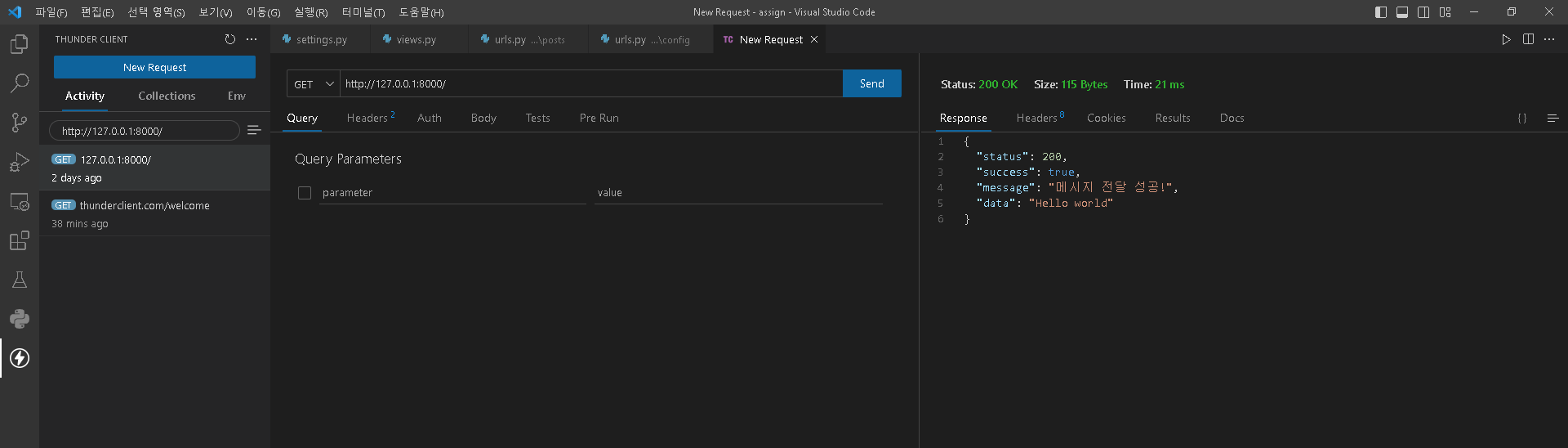Click the New Request button
Viewport: 1568px width, 448px height.
[154, 67]
